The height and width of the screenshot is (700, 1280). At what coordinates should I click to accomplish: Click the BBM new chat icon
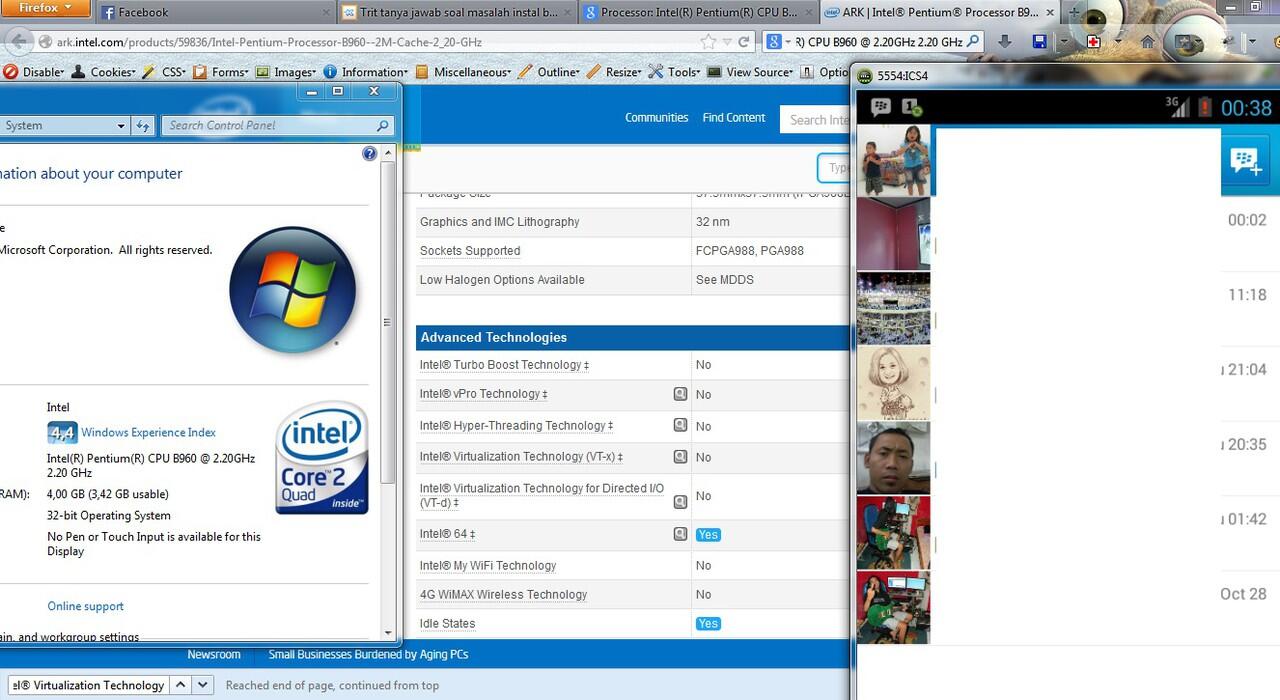(1245, 160)
